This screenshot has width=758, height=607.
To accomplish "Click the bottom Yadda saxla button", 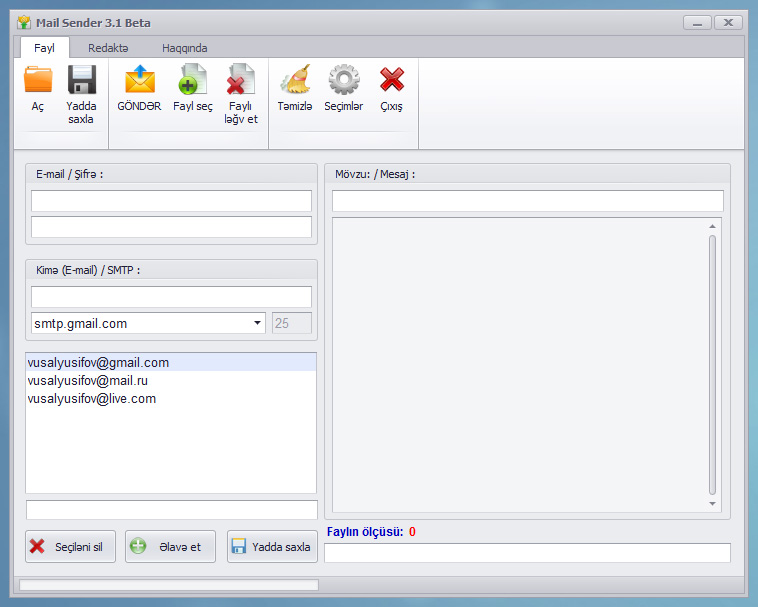I will point(272,547).
